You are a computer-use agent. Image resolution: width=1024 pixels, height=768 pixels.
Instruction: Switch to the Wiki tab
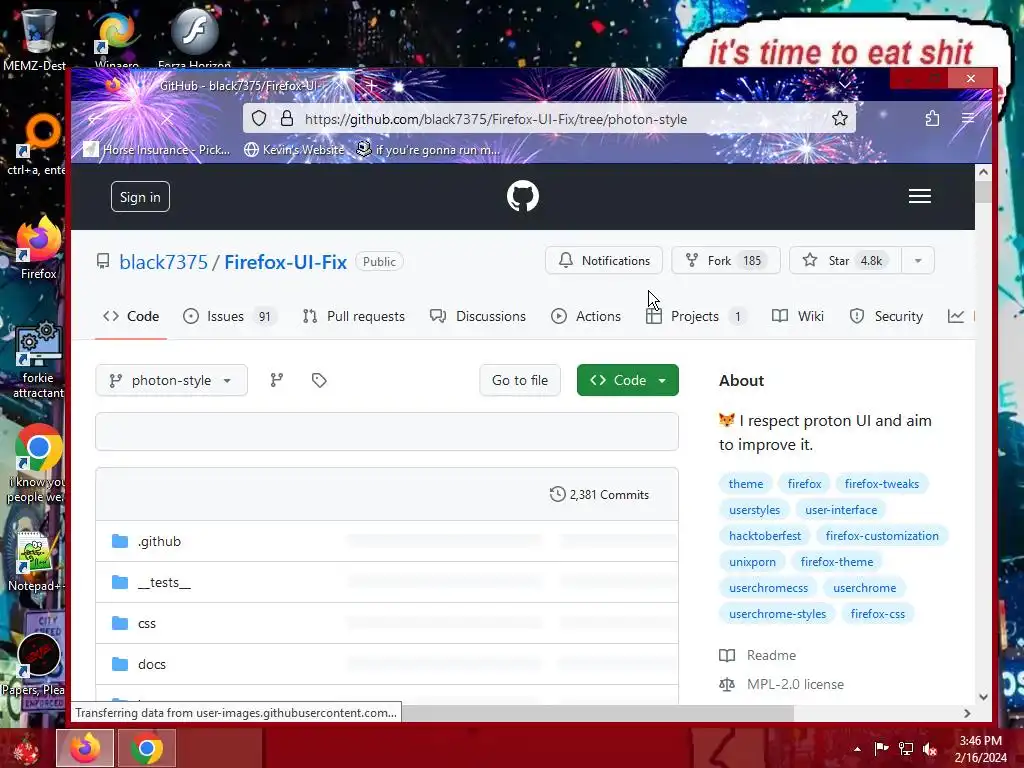point(798,316)
